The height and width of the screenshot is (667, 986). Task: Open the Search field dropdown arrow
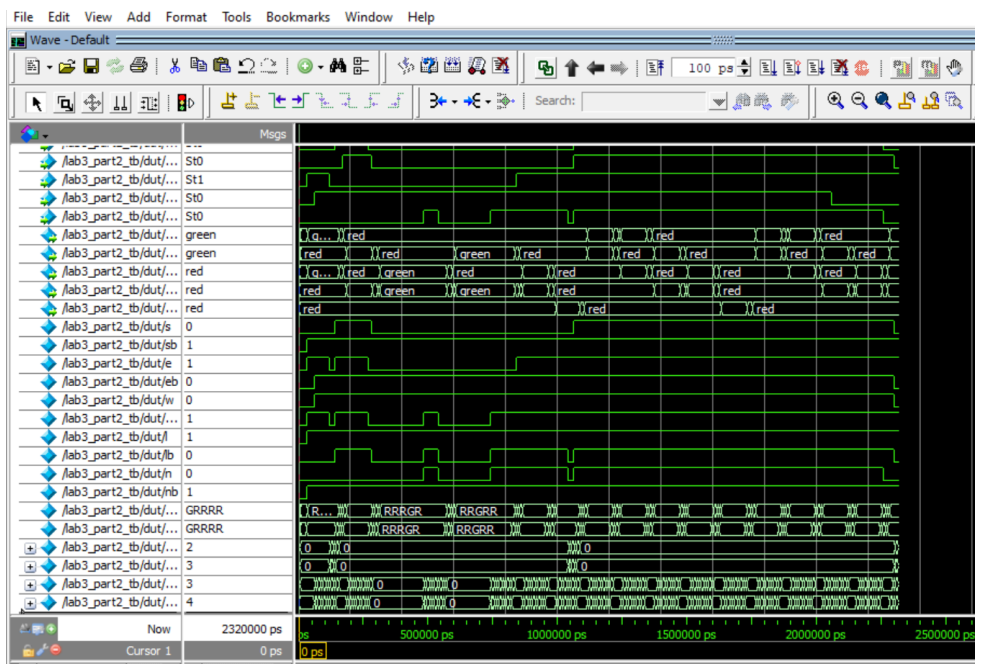tap(718, 101)
